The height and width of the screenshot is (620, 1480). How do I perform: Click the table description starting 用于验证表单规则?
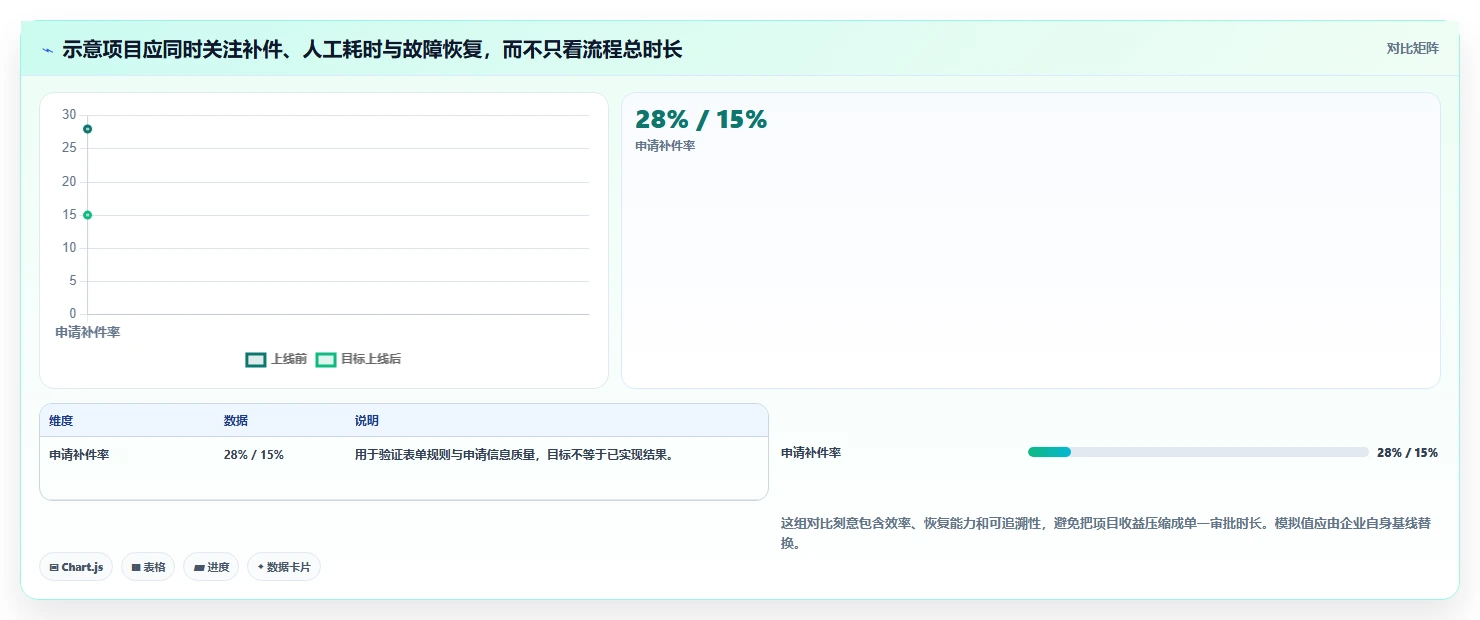click(514, 455)
